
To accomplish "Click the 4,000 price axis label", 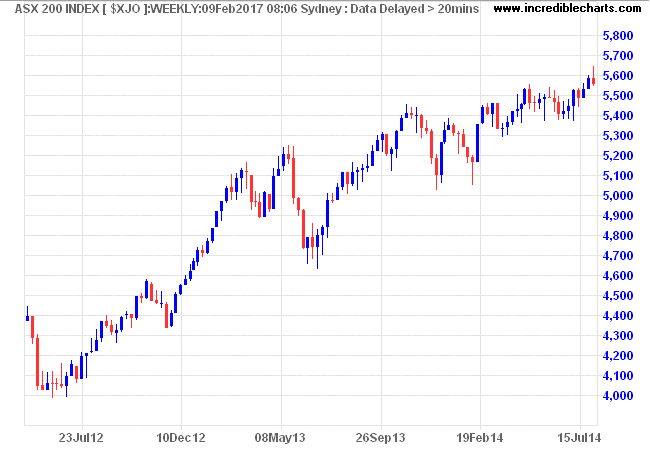I will pos(618,396).
